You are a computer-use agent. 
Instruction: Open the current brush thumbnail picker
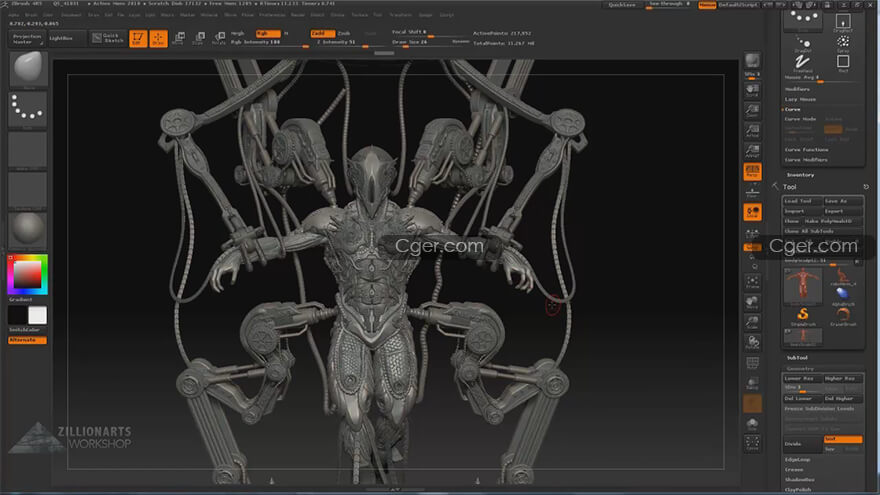tap(28, 69)
